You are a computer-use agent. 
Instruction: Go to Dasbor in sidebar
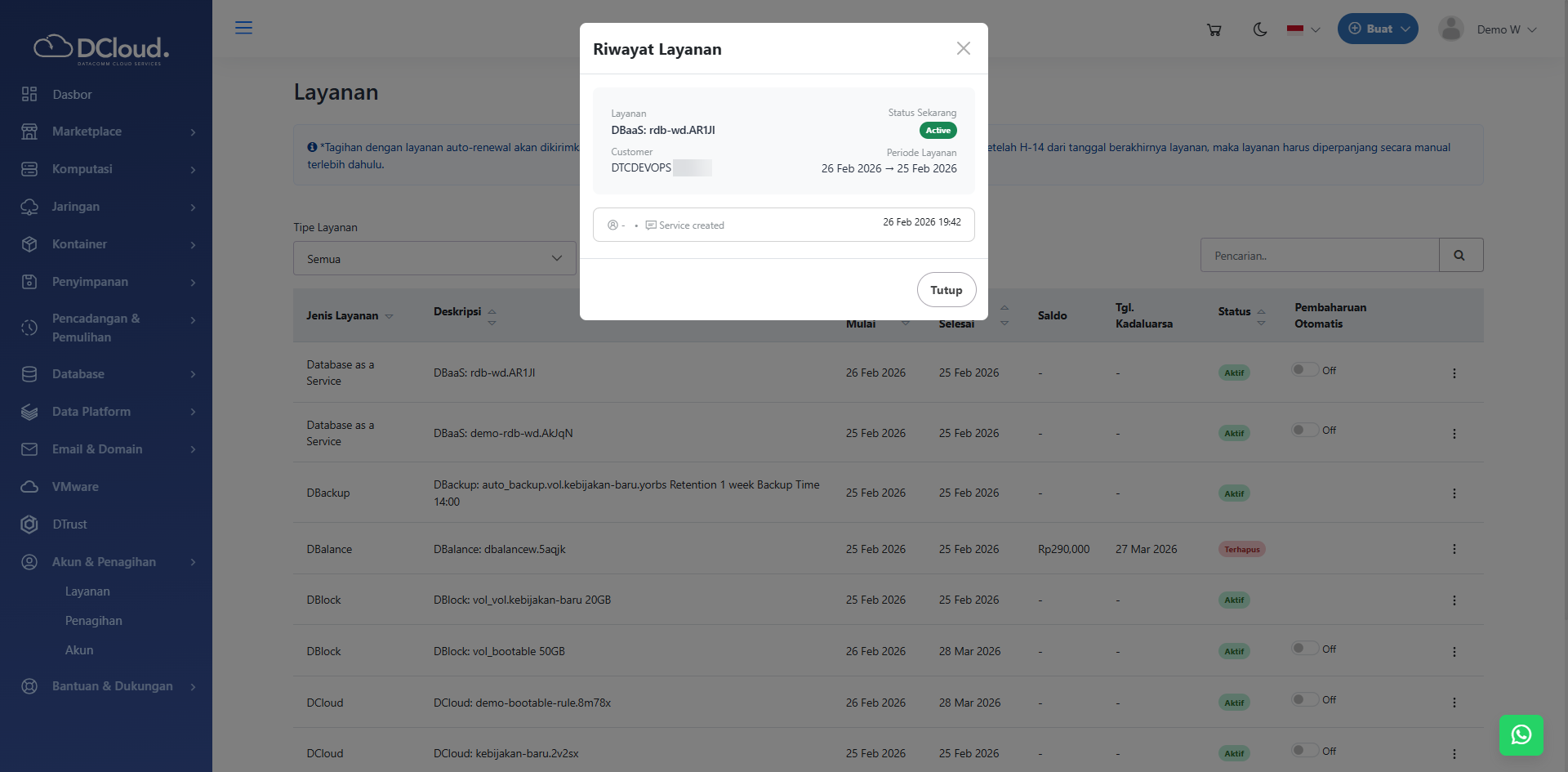click(x=72, y=95)
